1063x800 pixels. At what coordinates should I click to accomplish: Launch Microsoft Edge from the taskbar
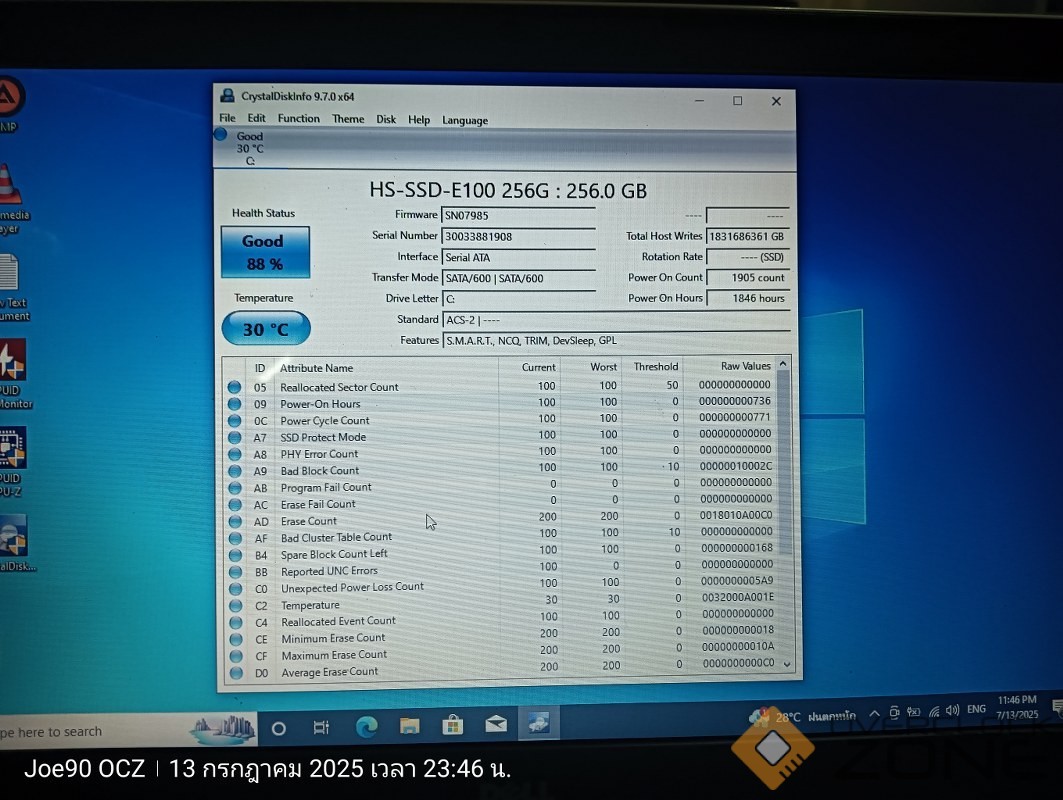(367, 727)
